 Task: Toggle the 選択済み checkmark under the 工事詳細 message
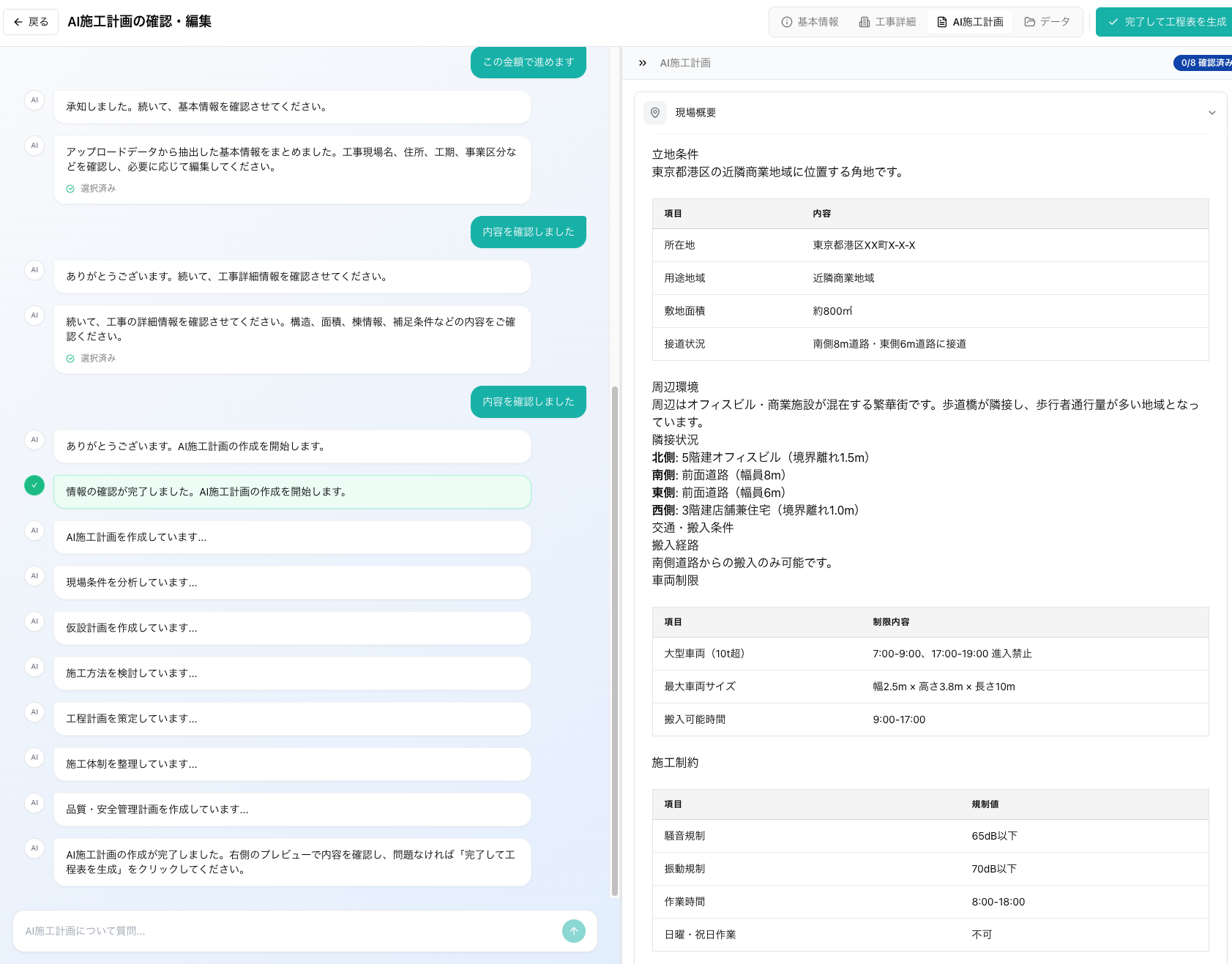coord(70,358)
